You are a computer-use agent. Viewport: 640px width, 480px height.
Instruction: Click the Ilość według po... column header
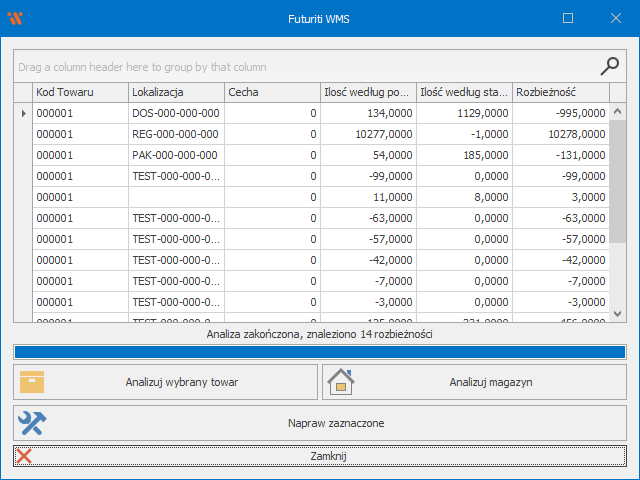point(368,92)
